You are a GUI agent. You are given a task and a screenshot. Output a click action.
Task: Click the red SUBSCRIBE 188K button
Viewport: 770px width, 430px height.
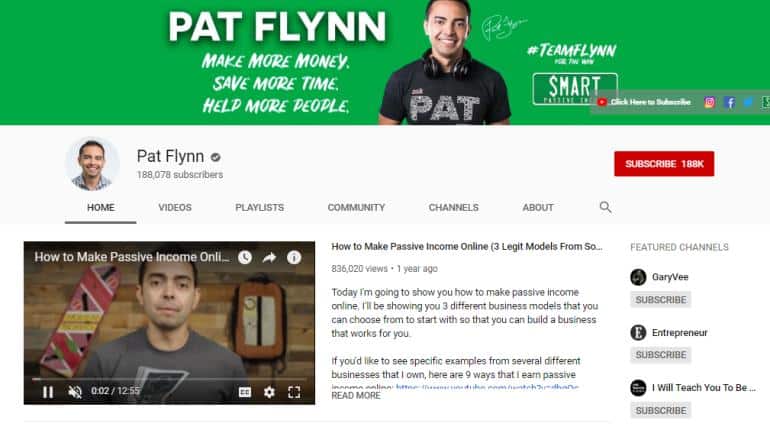664,163
